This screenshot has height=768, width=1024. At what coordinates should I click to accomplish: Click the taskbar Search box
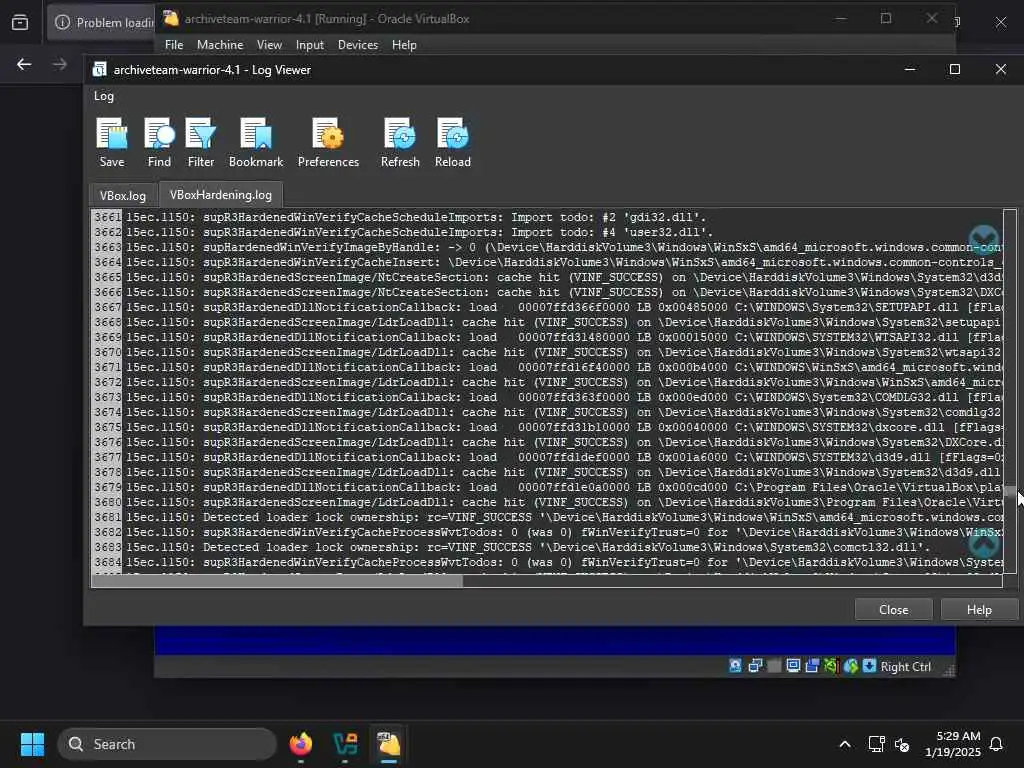pos(167,744)
